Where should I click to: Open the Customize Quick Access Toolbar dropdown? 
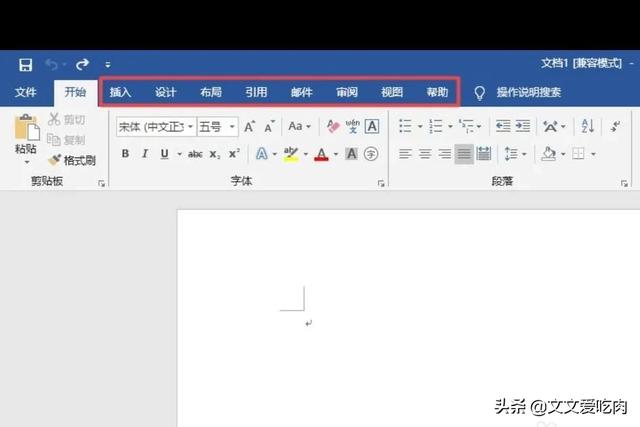coord(108,64)
